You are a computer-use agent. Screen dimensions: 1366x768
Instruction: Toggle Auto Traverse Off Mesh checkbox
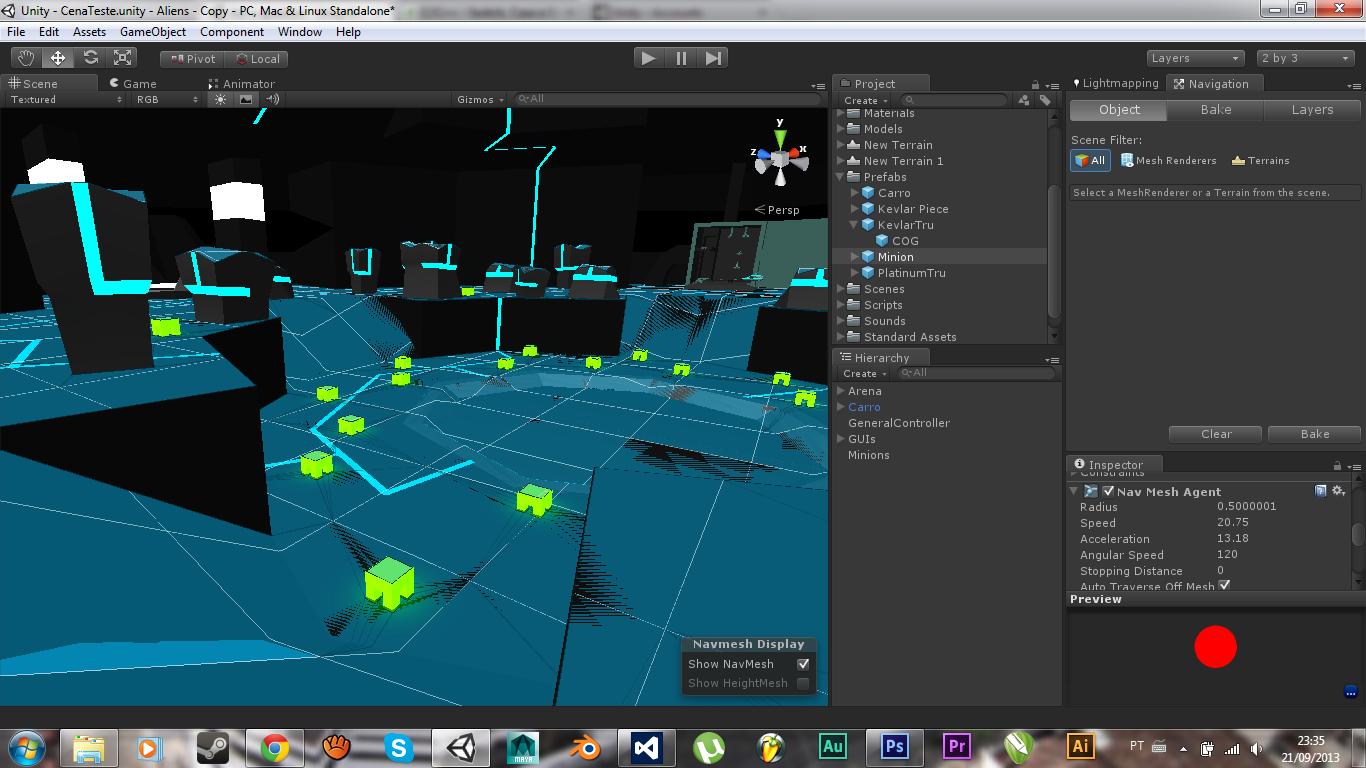tap(1225, 586)
